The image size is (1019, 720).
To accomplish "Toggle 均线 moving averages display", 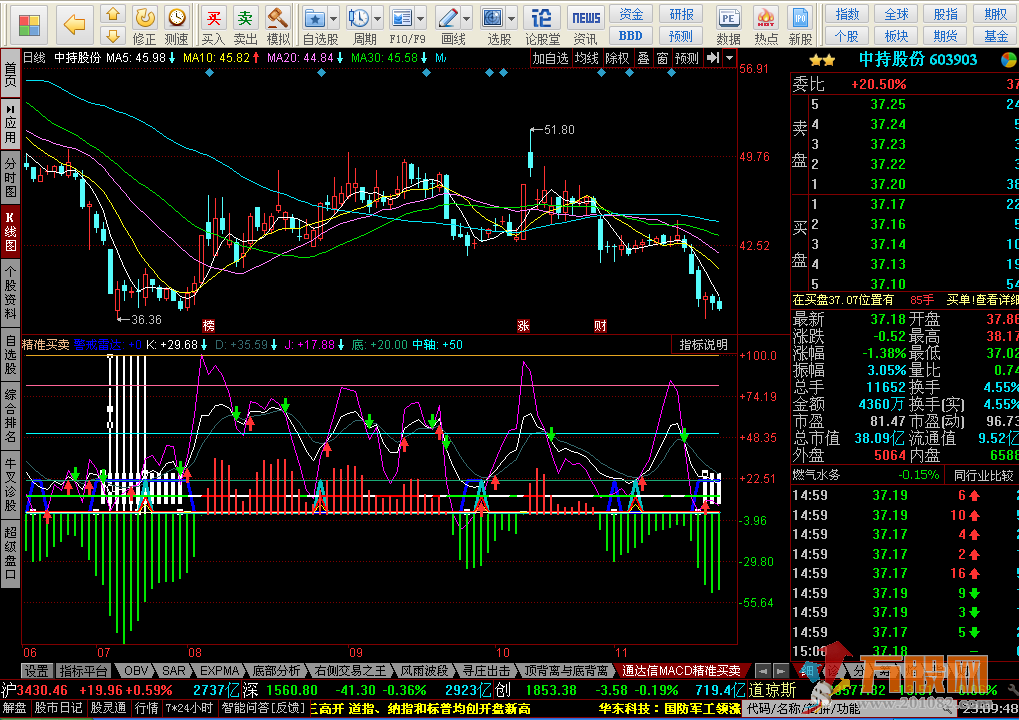I will coord(587,58).
